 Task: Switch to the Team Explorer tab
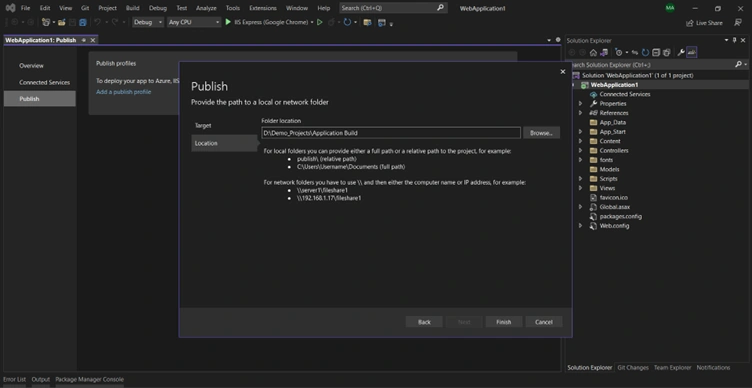[x=672, y=367]
